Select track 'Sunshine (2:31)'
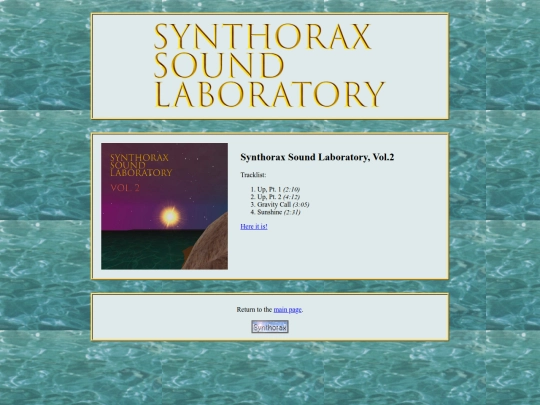 point(279,212)
